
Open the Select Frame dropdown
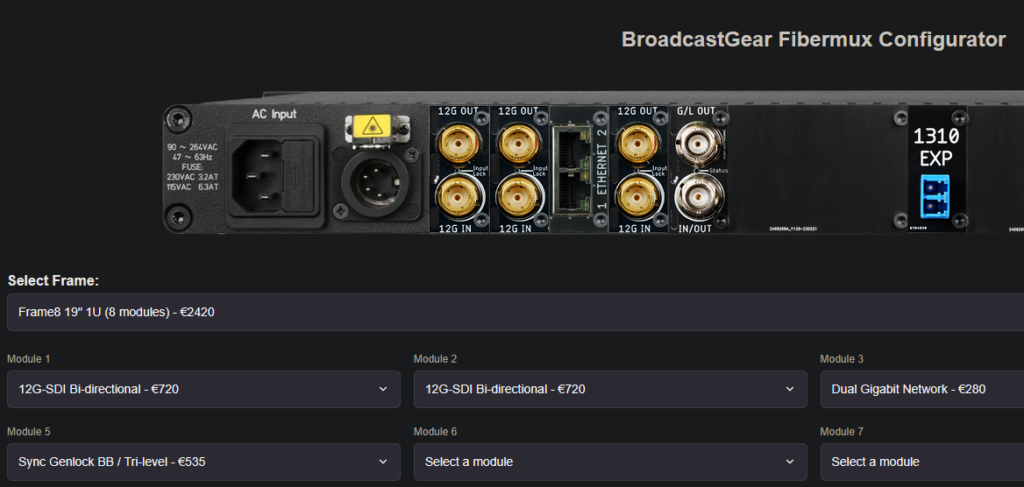coord(515,312)
